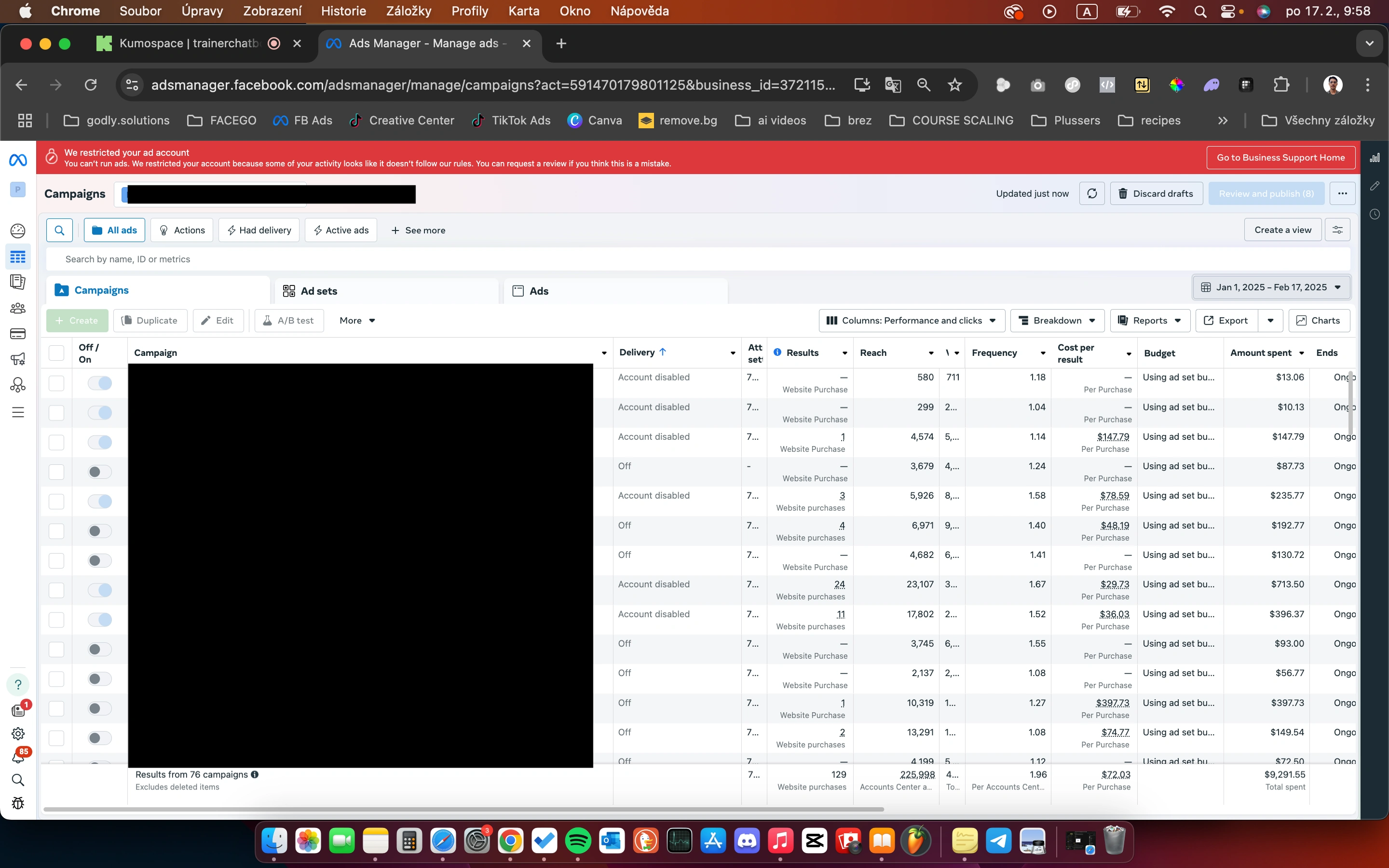Viewport: 1389px width, 868px height.
Task: Click the Discard drafts button
Action: pyautogui.click(x=1156, y=193)
